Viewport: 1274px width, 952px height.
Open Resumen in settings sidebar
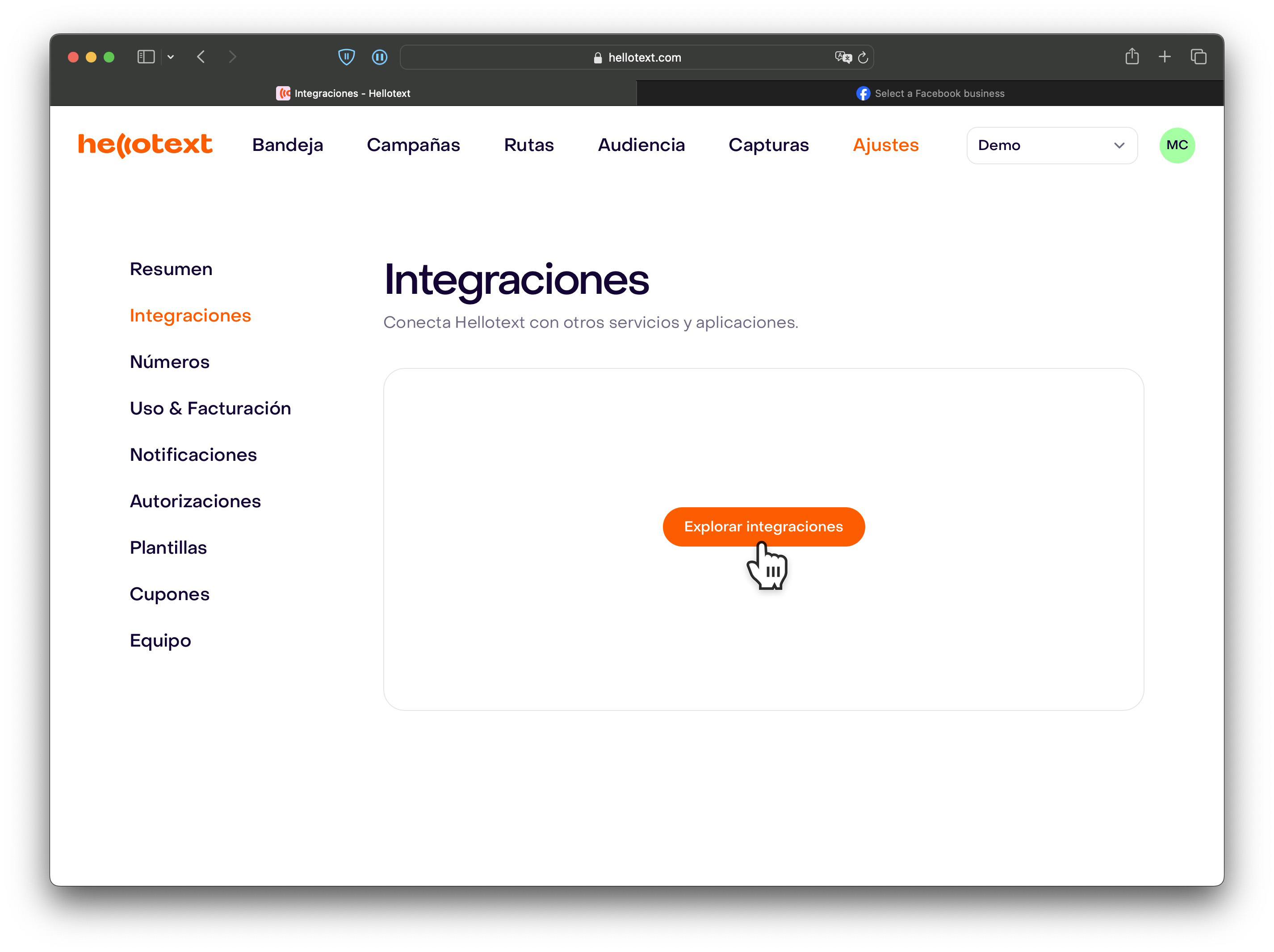click(x=171, y=269)
